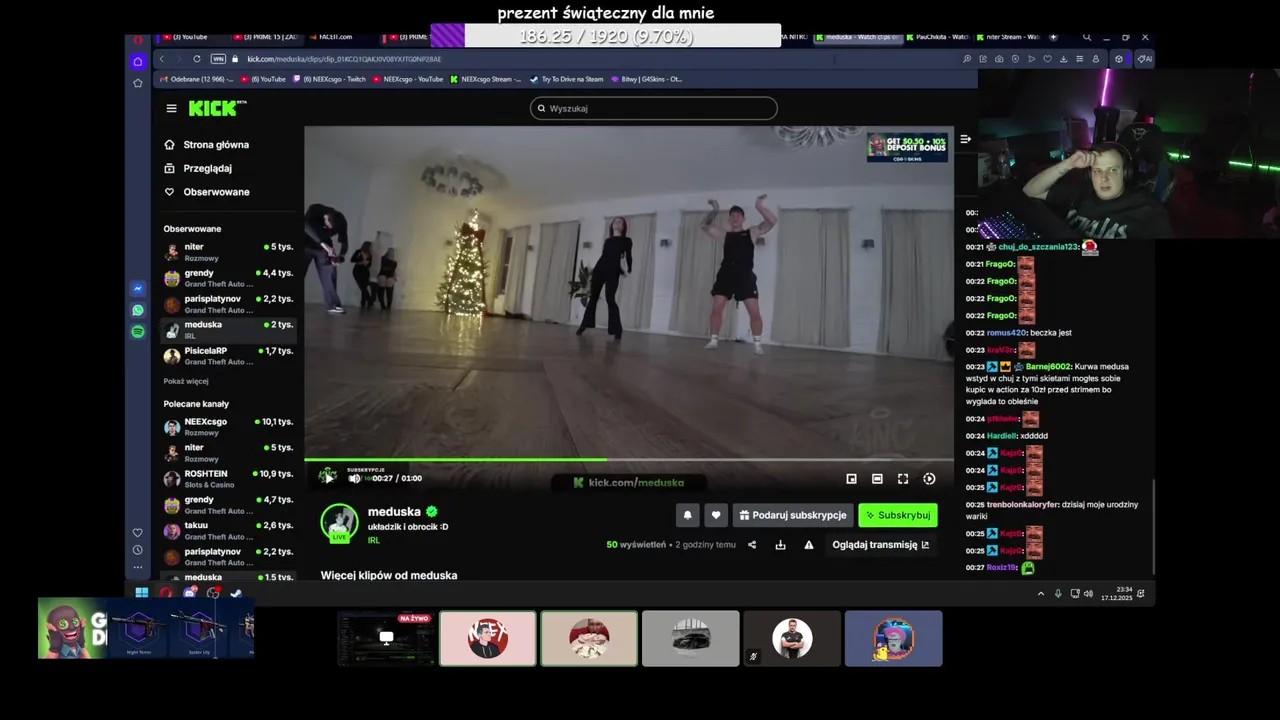This screenshot has height=720, width=1280.
Task: Collapse the chat panel arrow
Action: (x=965, y=139)
